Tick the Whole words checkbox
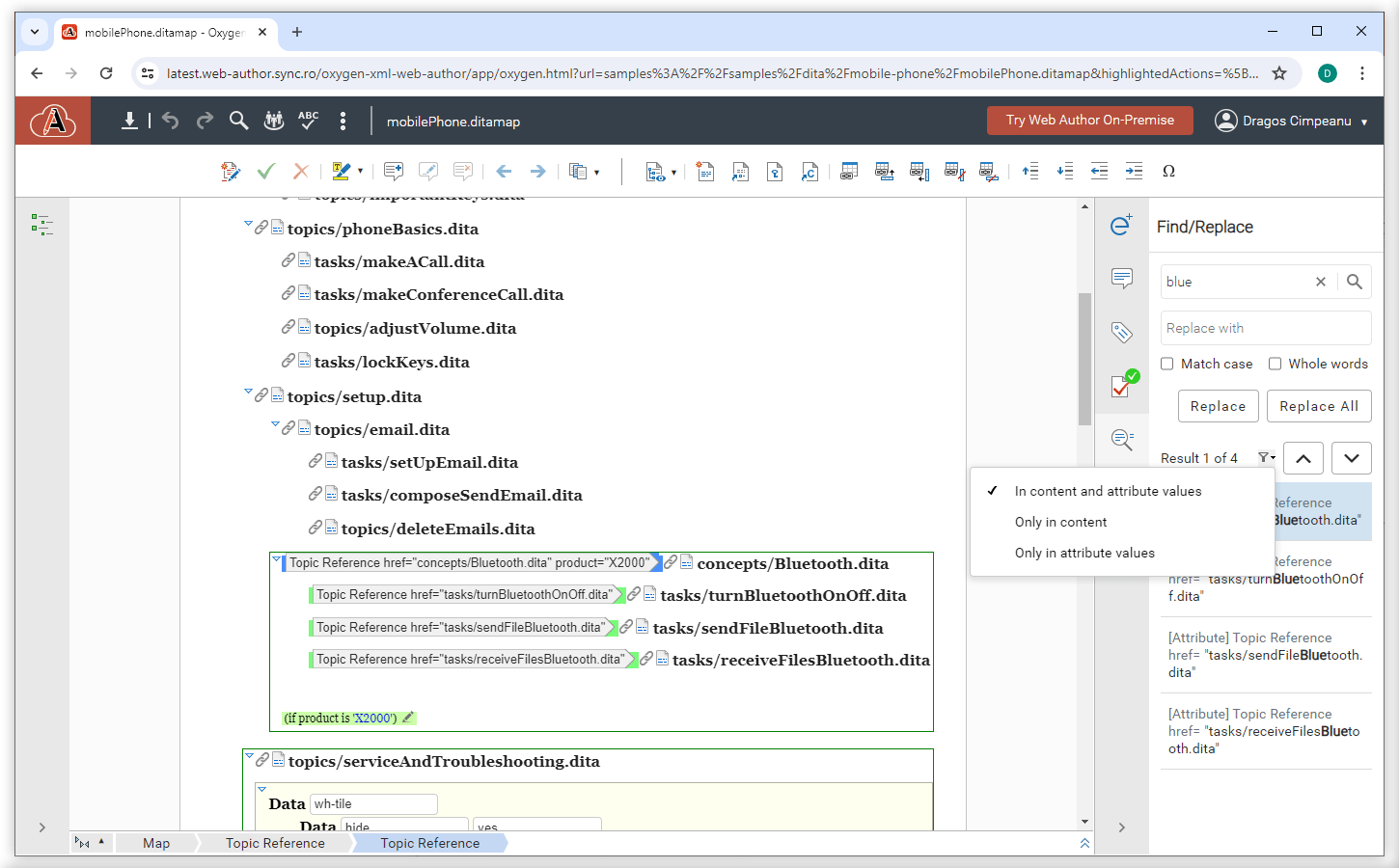 [x=1275, y=364]
